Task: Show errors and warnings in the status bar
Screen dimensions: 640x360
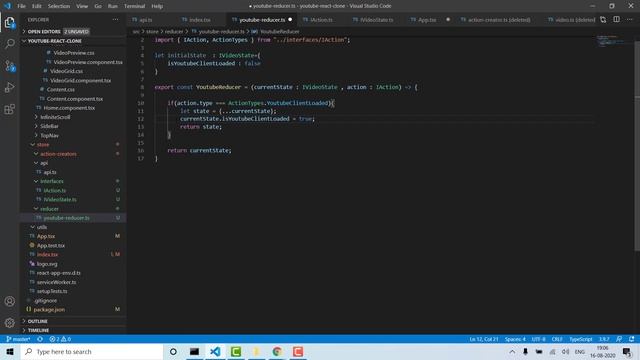Action: (60, 339)
